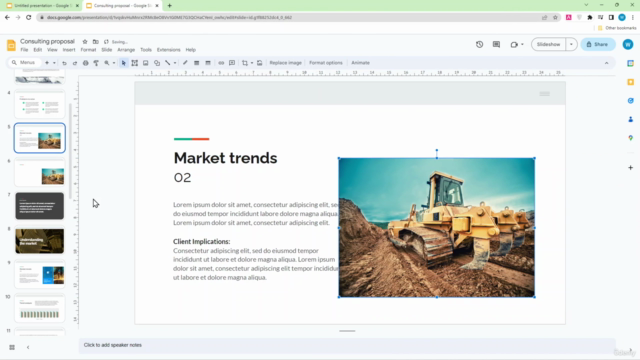This screenshot has height=360, width=640.
Task: Open the Help menu
Action: [x=191, y=50]
